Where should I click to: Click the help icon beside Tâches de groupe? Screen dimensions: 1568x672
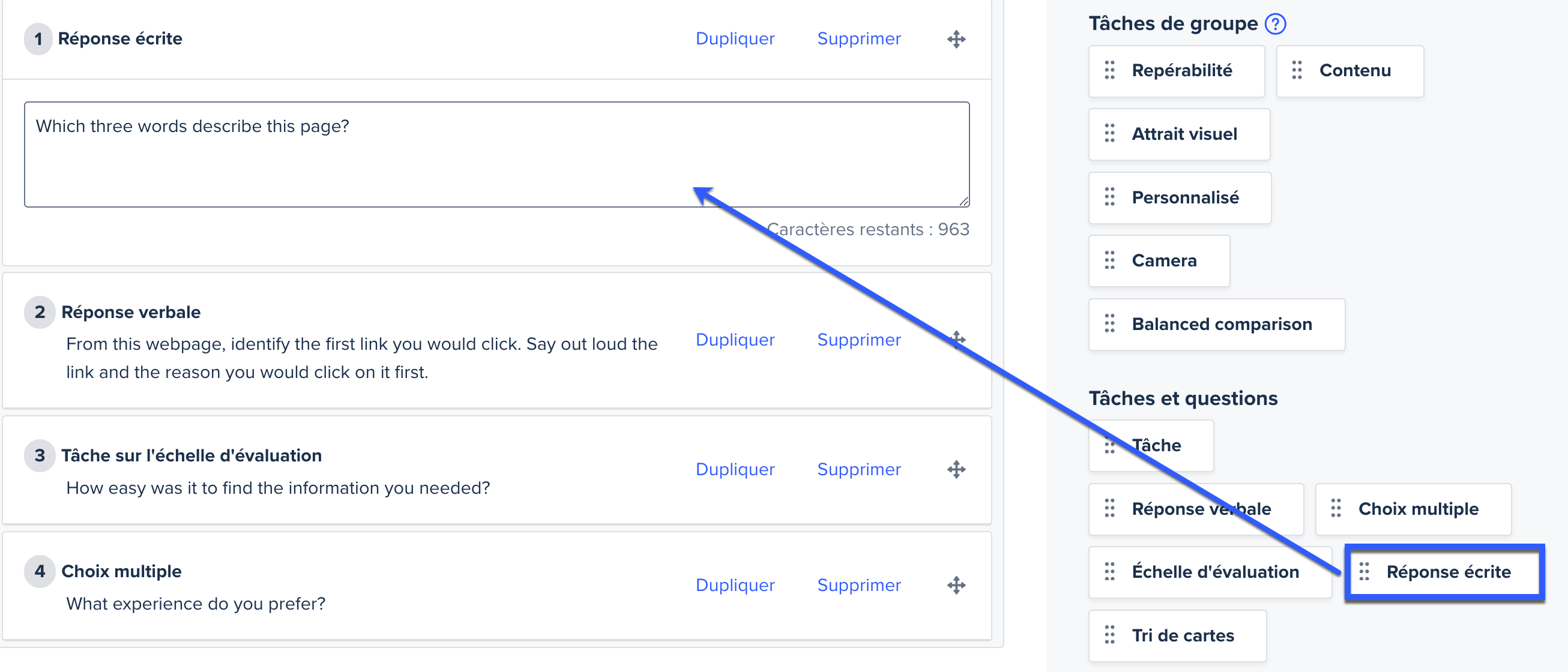click(1274, 24)
